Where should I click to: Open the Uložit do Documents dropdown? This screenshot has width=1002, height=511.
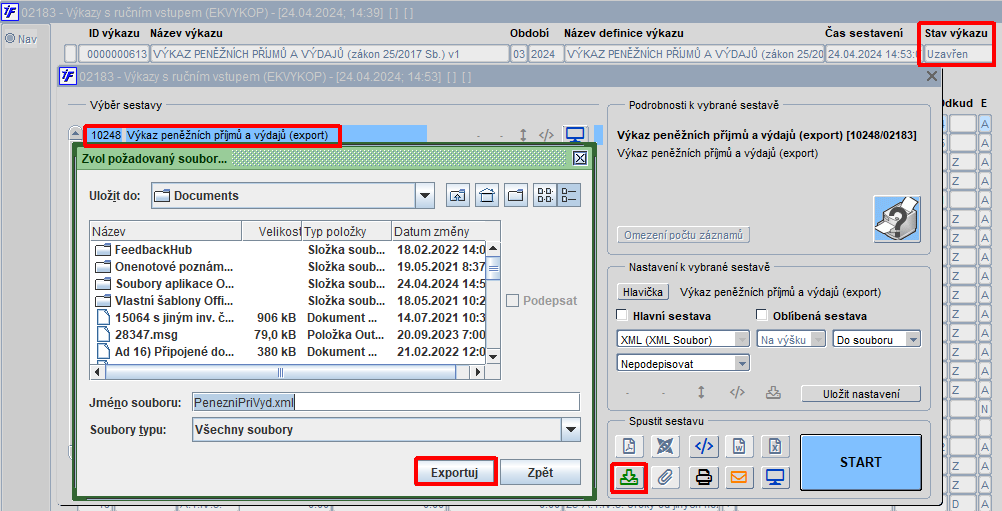pos(425,195)
